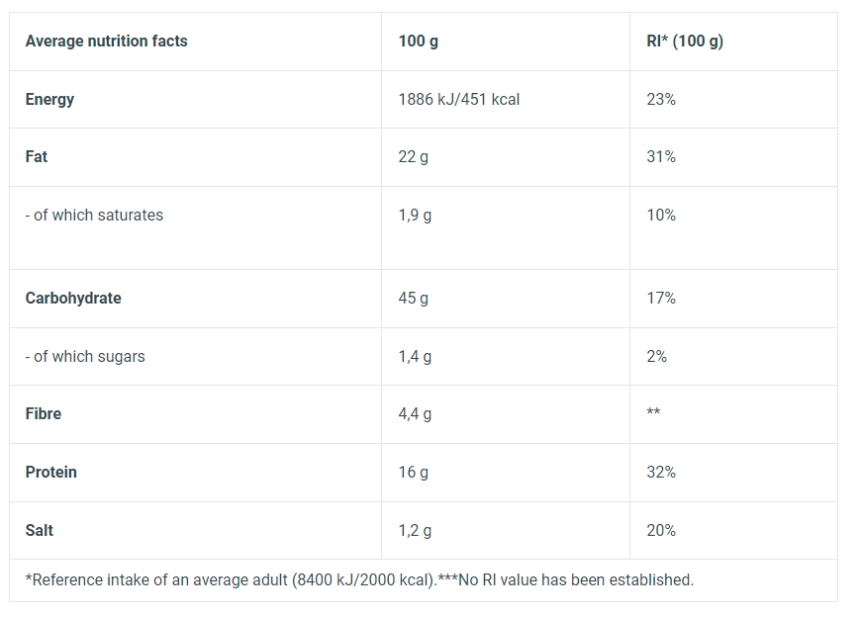Click the 31% fat reference intake
The width and height of the screenshot is (864, 617).
click(661, 157)
